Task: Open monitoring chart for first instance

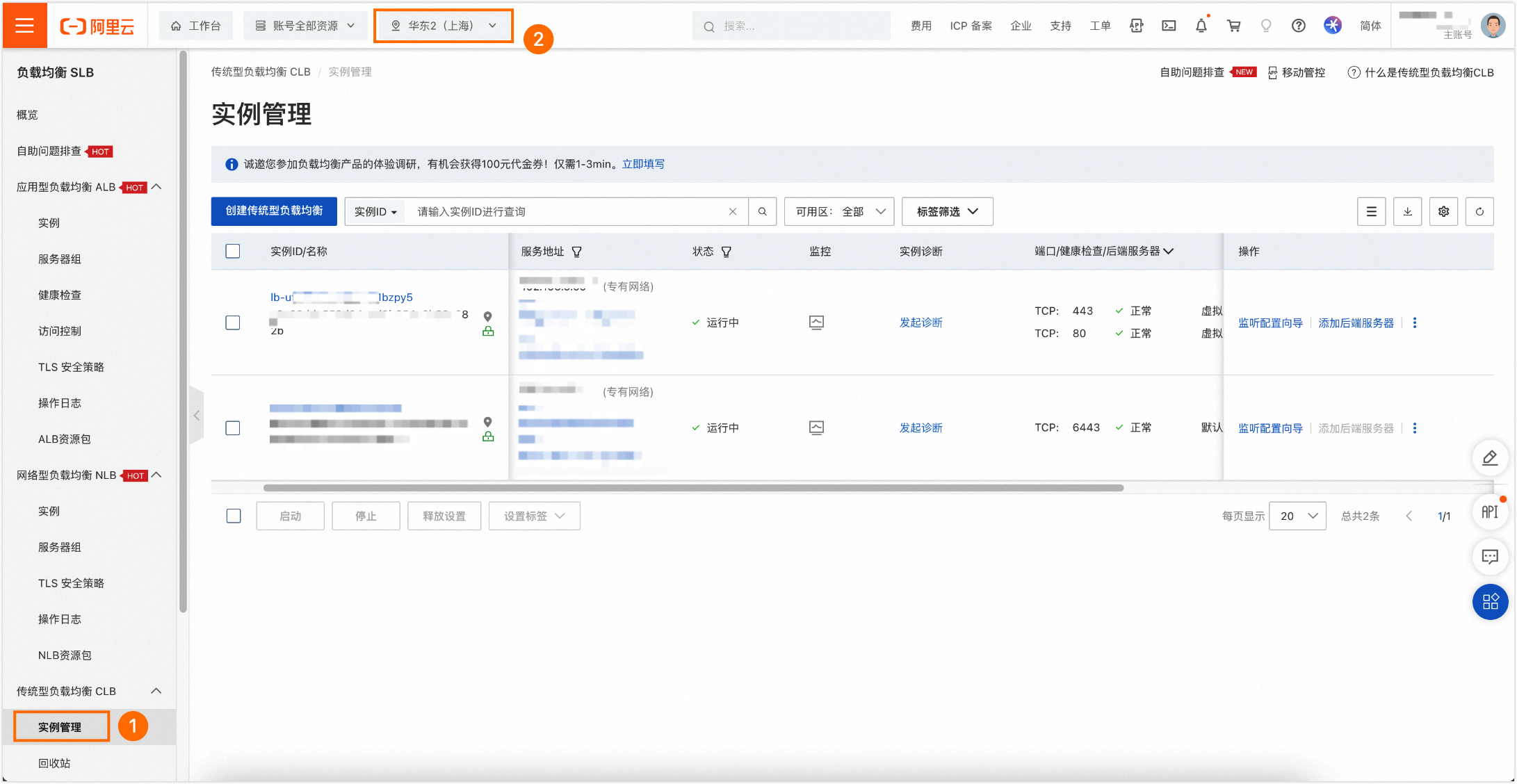Action: (x=816, y=322)
